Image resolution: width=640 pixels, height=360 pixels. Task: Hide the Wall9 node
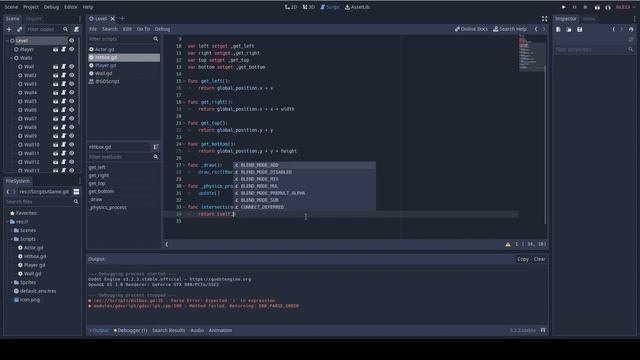coord(72,136)
